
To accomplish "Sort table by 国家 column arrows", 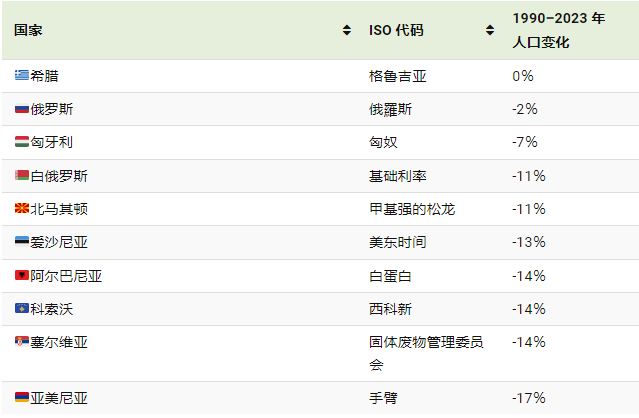I will click(346, 30).
